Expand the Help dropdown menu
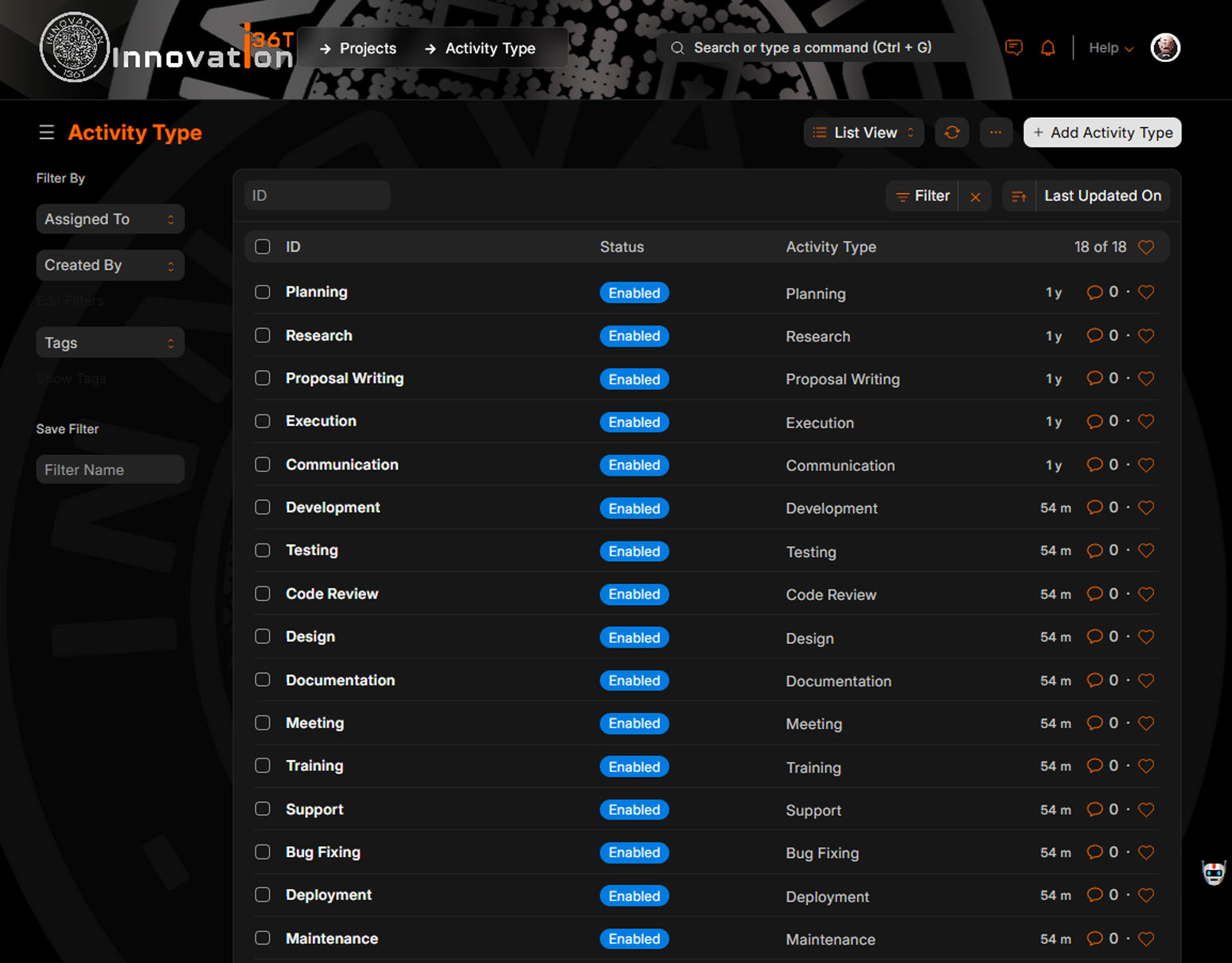 [1110, 49]
